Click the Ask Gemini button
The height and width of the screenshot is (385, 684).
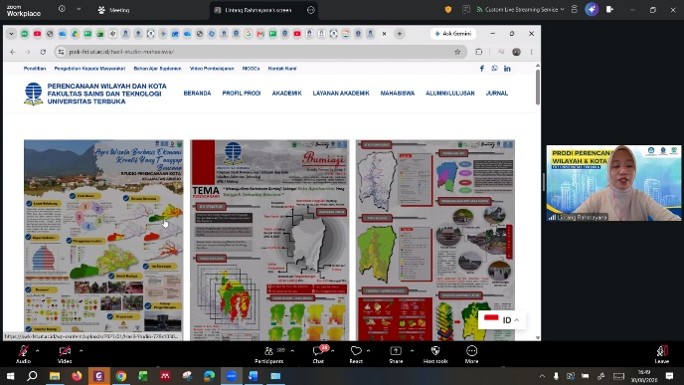(x=453, y=34)
